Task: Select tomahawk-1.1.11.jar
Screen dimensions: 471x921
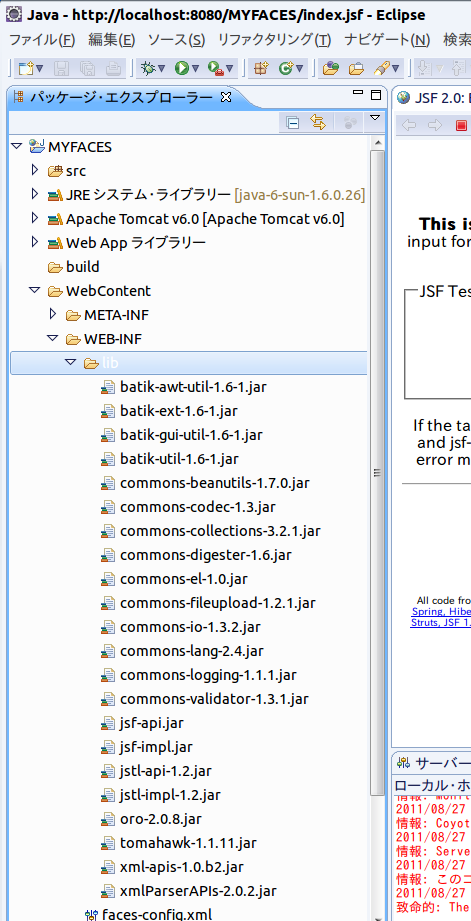Action: (x=188, y=845)
